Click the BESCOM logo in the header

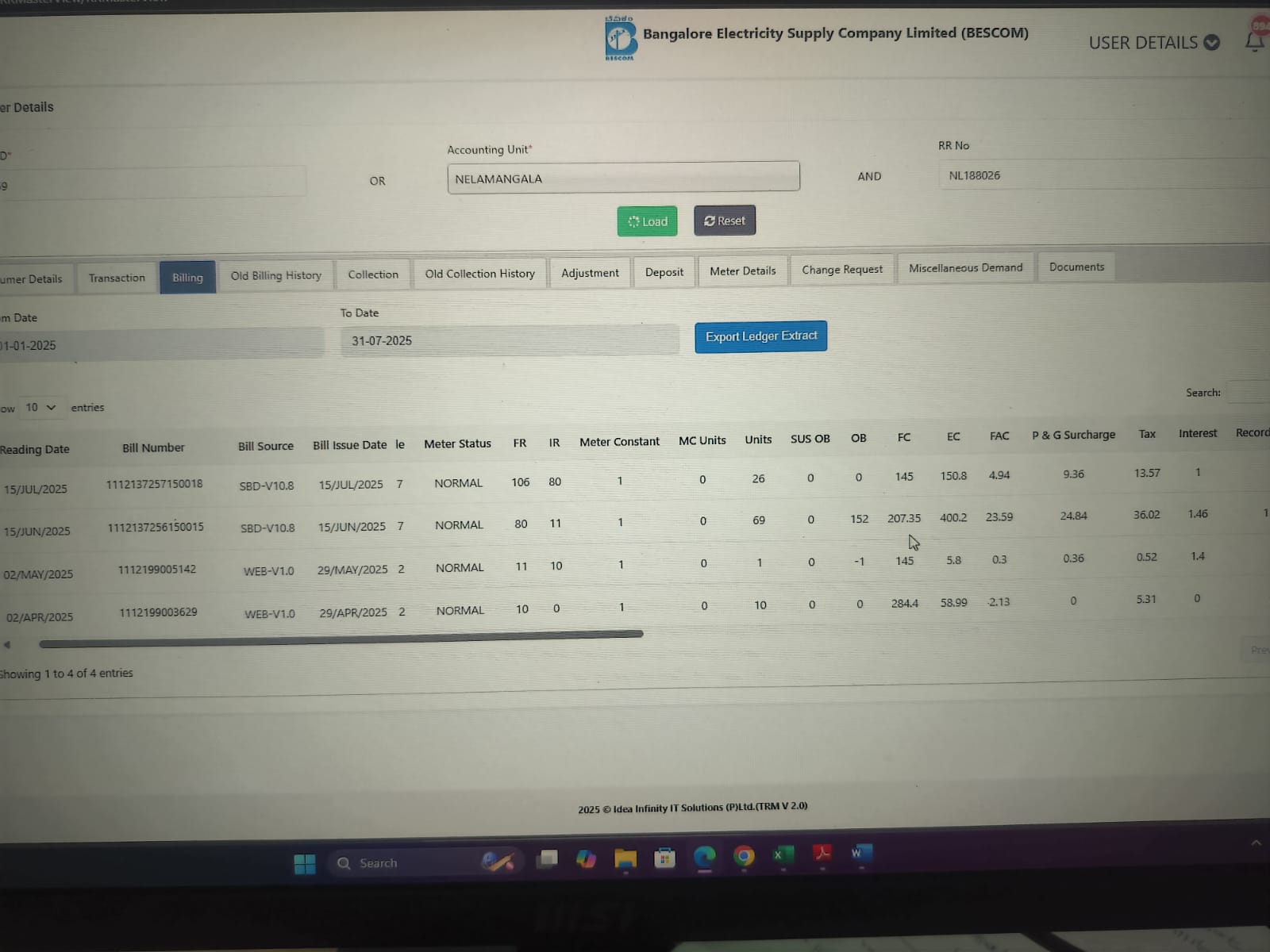coord(620,38)
